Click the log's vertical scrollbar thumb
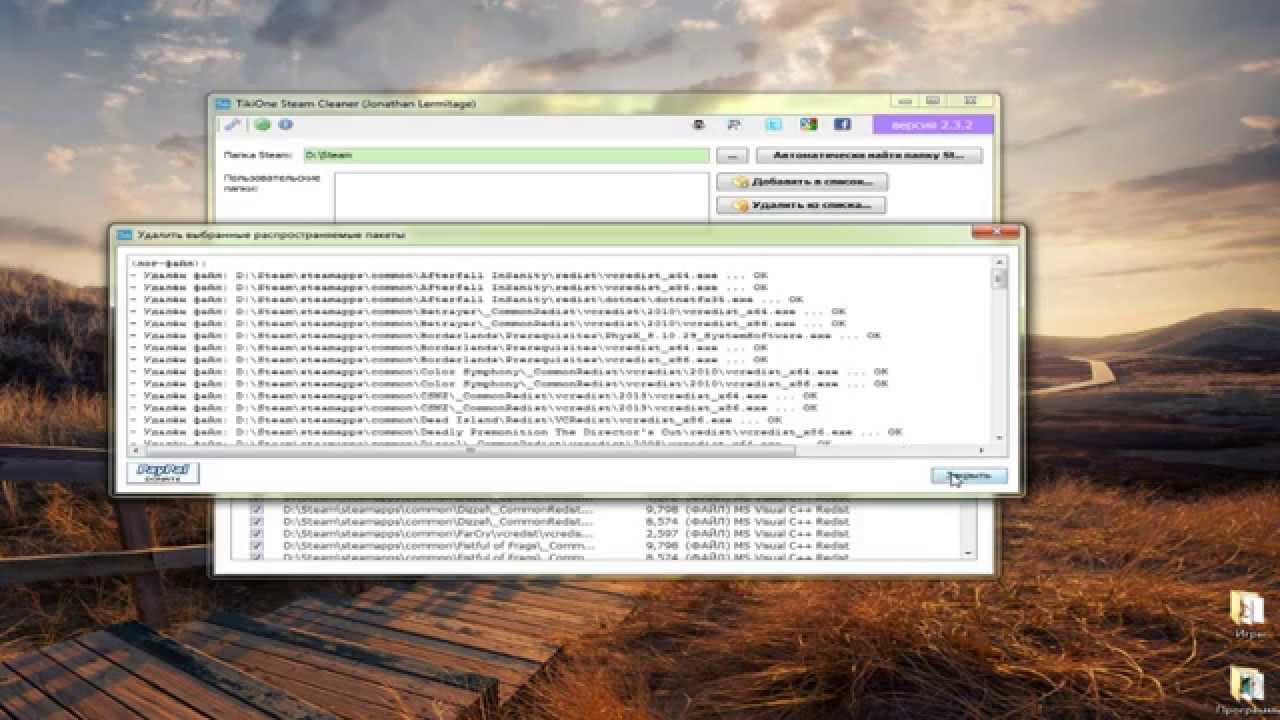 point(998,279)
